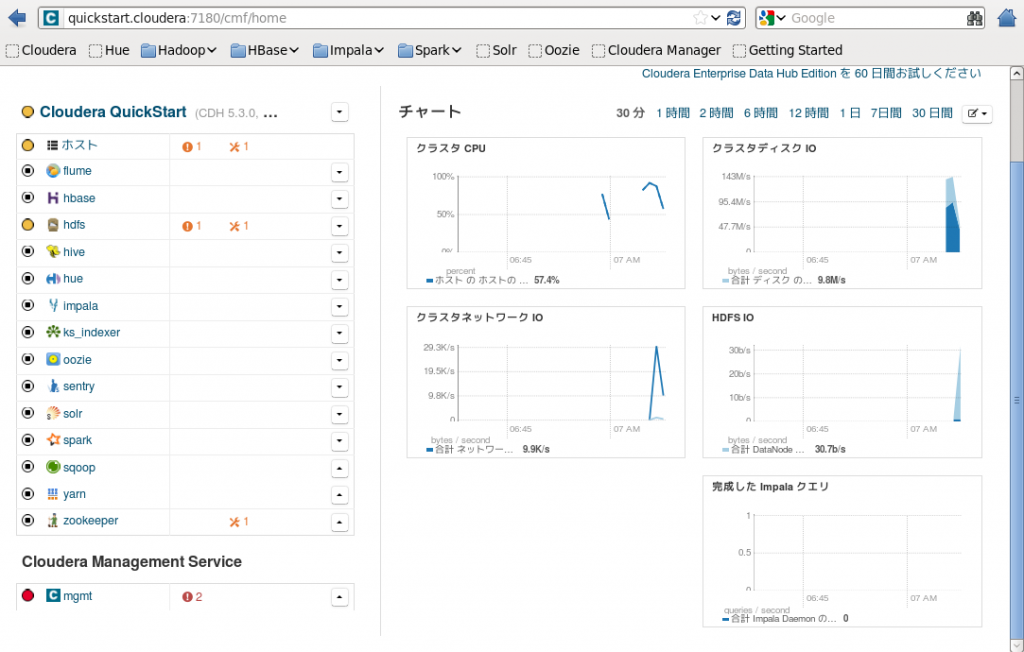1024x652 pixels.
Task: Open the hive service icon
Action: coord(53,252)
